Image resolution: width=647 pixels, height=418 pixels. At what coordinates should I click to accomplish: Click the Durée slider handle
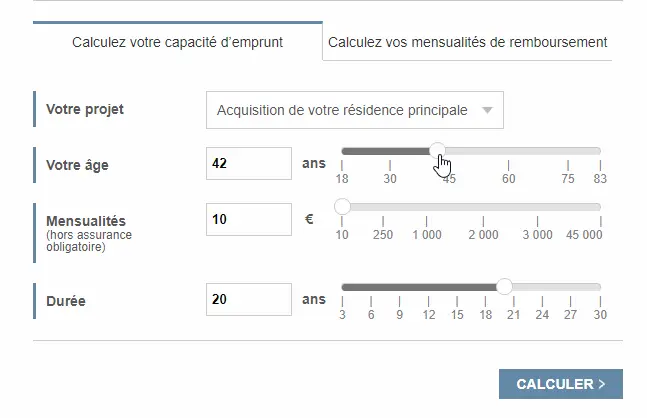pos(505,287)
